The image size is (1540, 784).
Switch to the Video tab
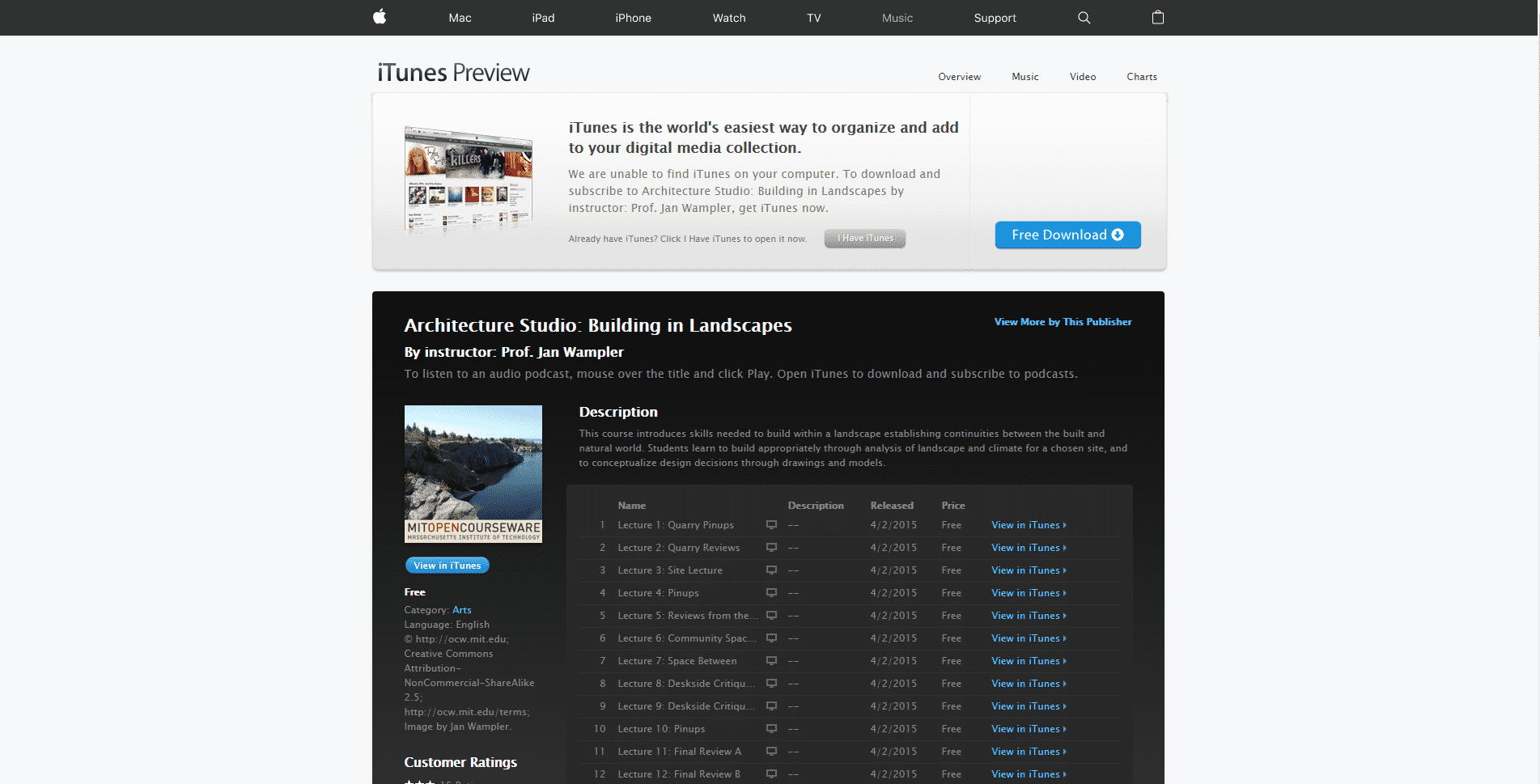(x=1083, y=77)
